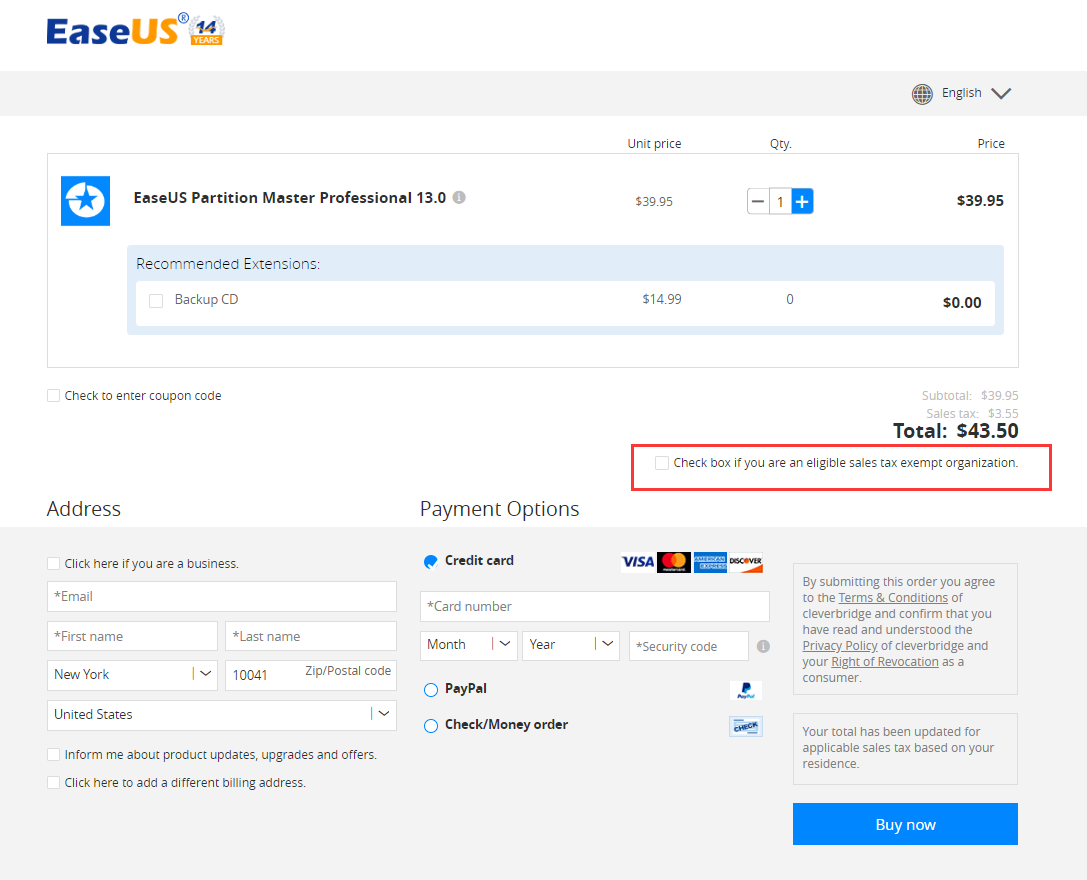Image resolution: width=1087 pixels, height=880 pixels.
Task: Click the Discover card logo
Action: 746,562
